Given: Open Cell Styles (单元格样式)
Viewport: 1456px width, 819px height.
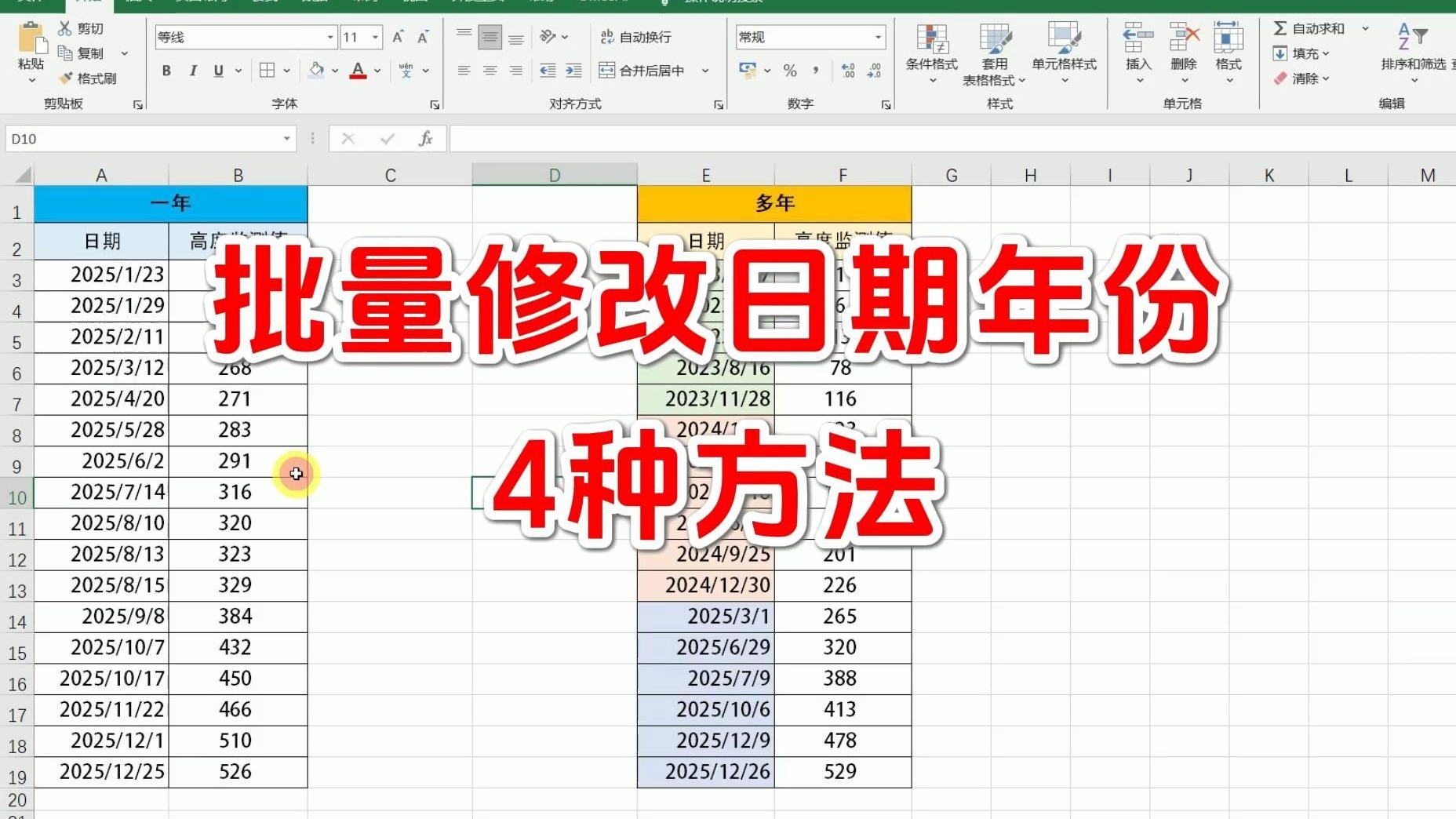Looking at the screenshot, I should 1065,53.
